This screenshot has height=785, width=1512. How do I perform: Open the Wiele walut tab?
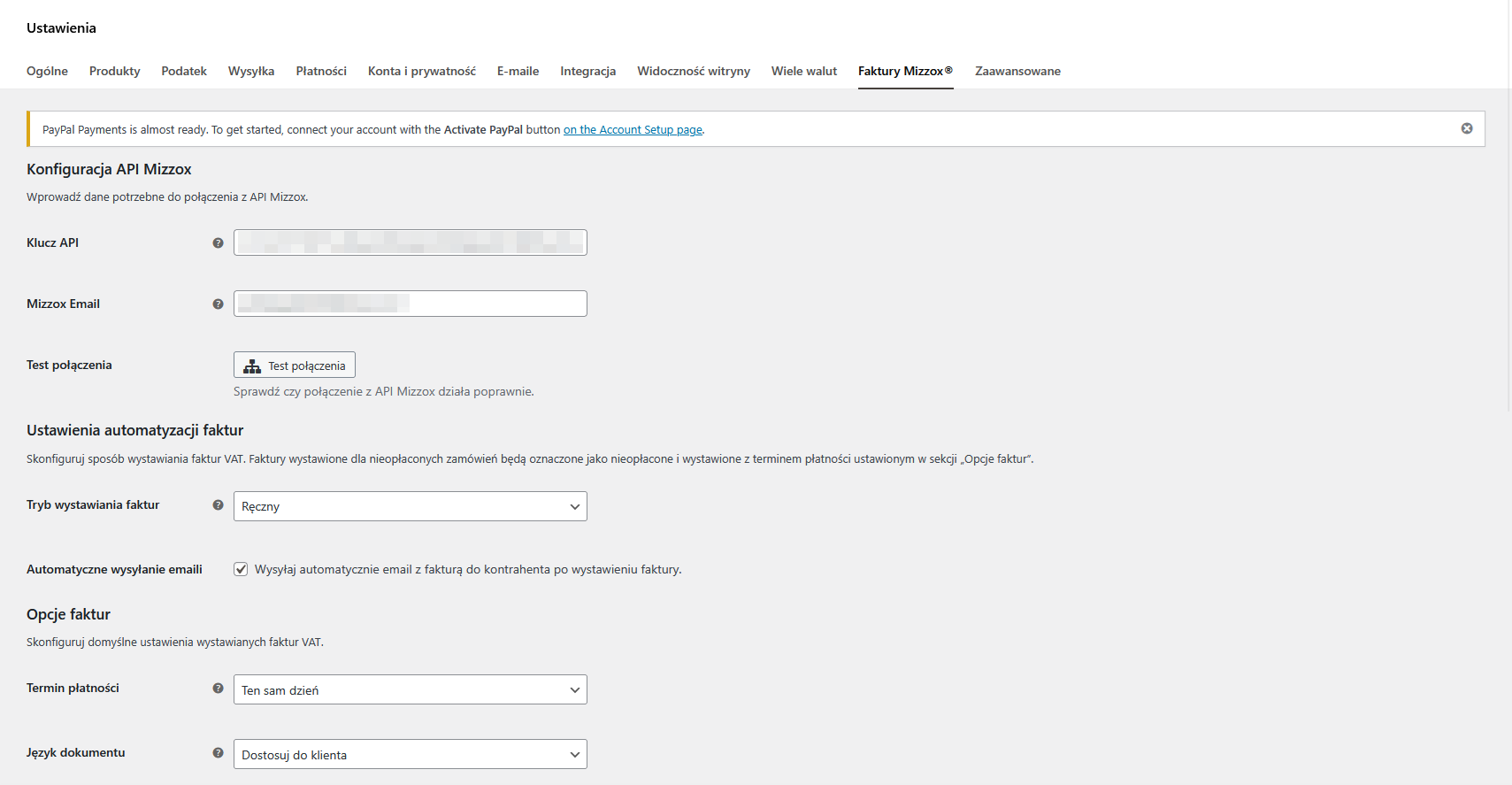[x=804, y=71]
